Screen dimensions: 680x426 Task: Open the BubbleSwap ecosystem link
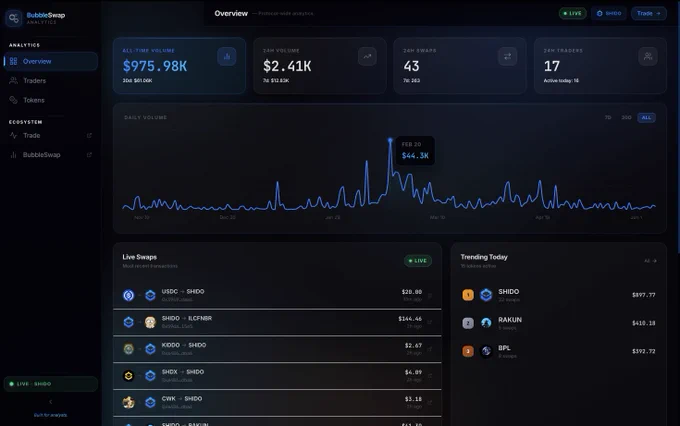click(51, 155)
